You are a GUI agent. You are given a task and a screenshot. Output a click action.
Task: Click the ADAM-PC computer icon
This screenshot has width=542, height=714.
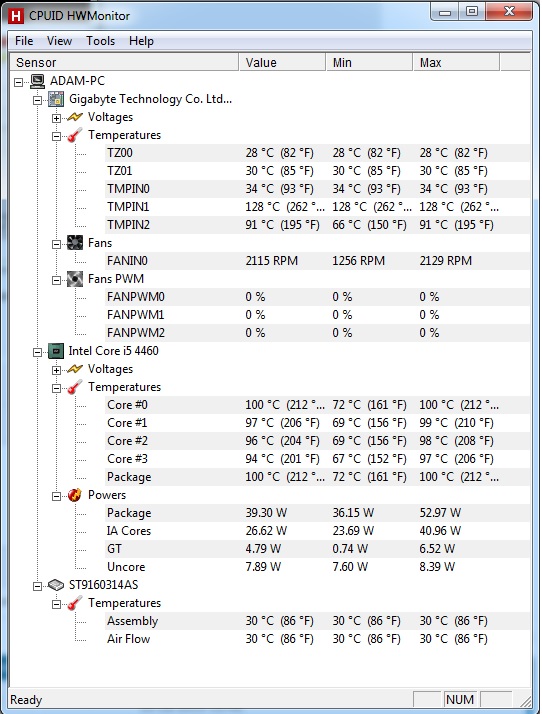tap(37, 82)
